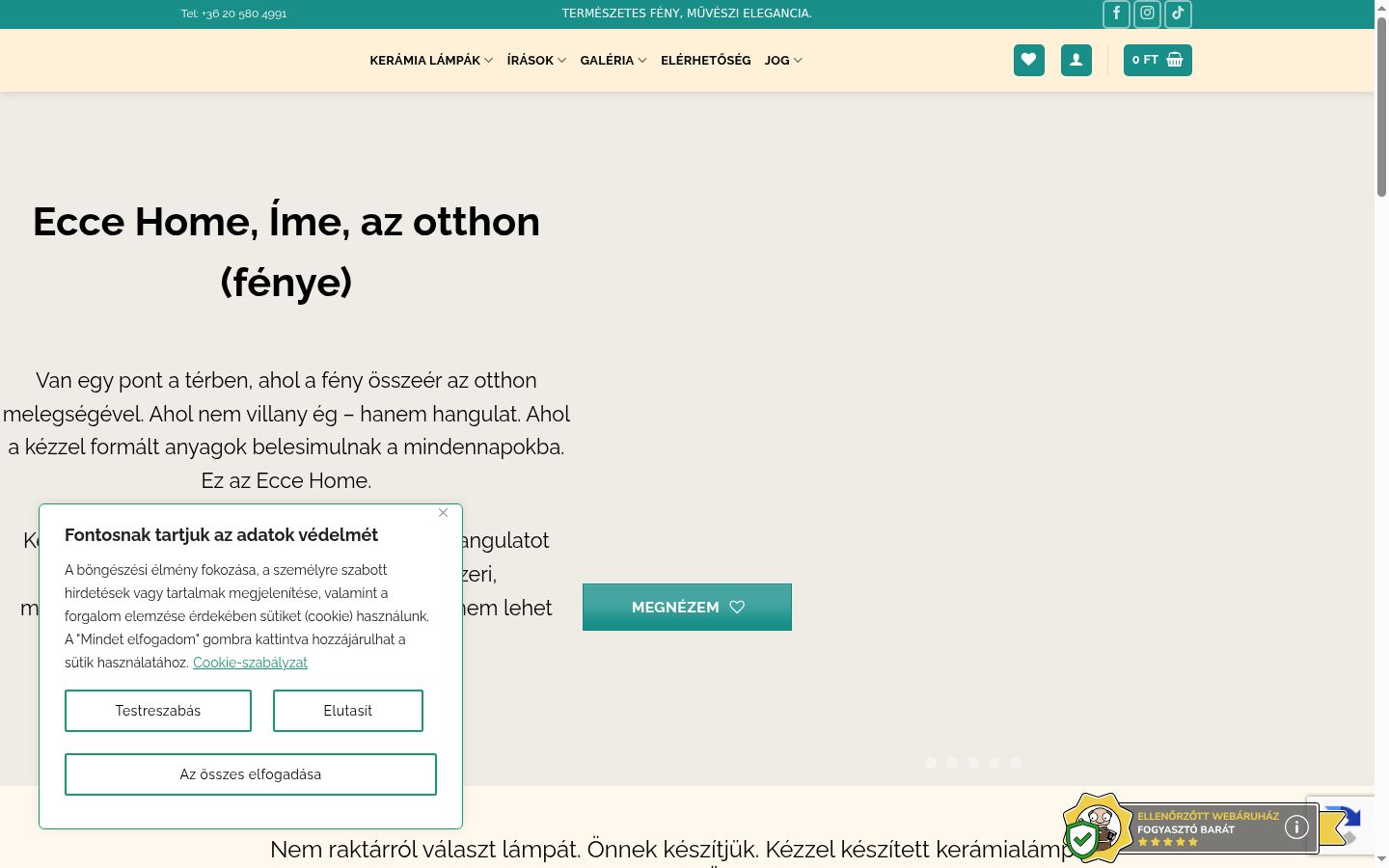Open the wishlist heart icon in header
Screen dimensions: 1389x868
[x=1029, y=60]
